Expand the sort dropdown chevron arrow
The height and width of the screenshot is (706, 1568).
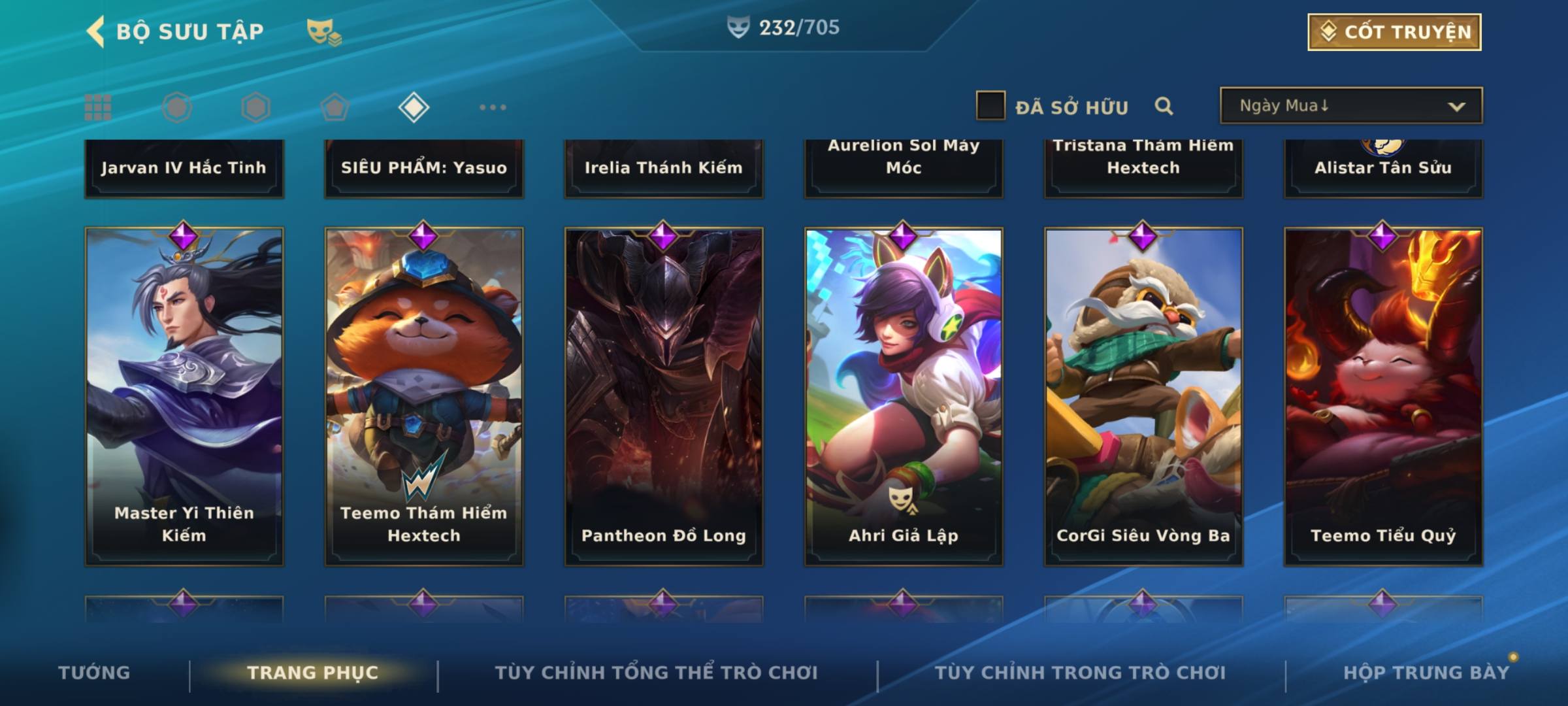click(x=1456, y=107)
